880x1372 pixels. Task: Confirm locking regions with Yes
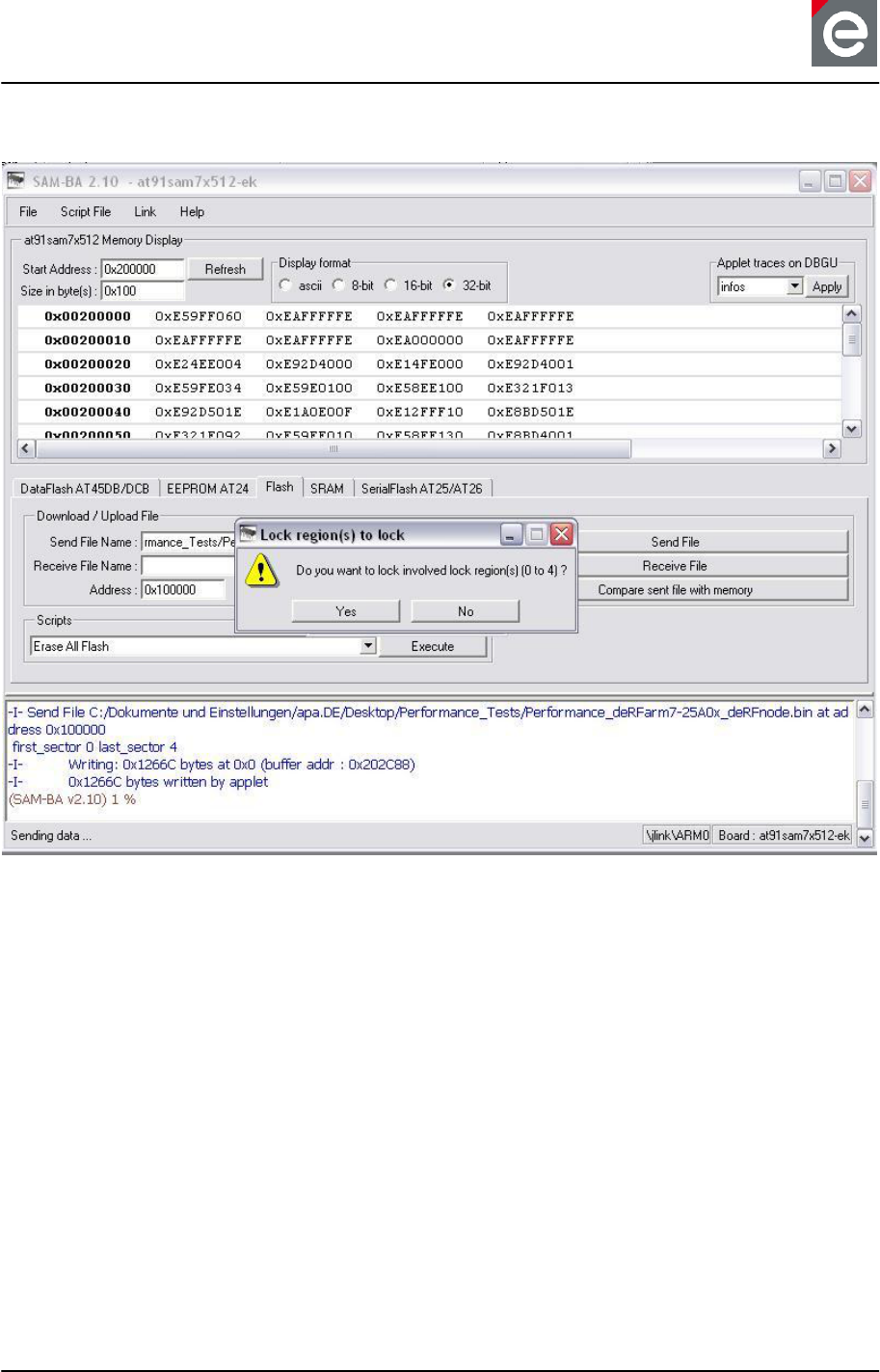[x=346, y=611]
